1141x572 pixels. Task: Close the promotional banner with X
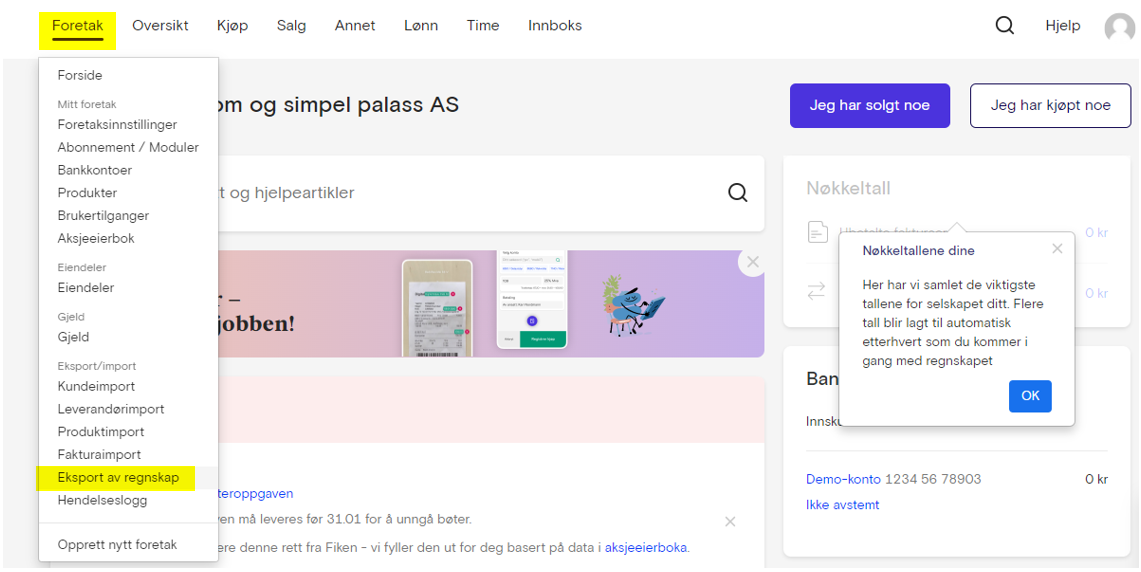point(753,262)
